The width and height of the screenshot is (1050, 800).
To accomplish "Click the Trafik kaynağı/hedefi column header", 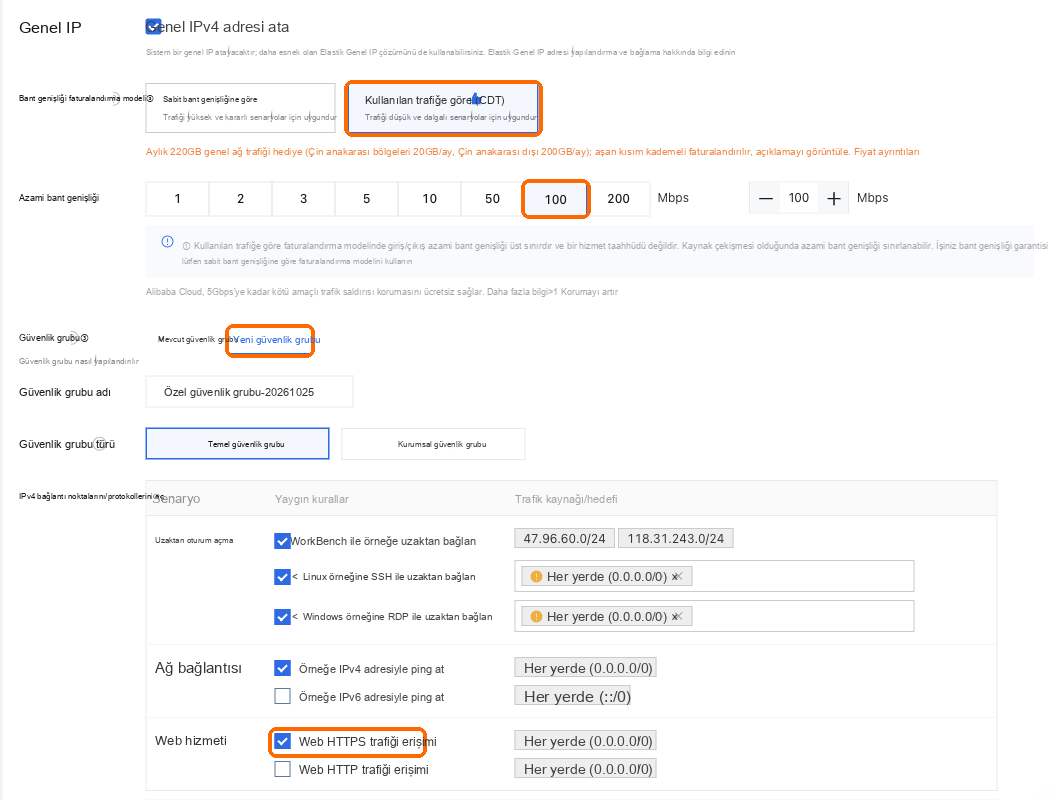I will 566,499.
